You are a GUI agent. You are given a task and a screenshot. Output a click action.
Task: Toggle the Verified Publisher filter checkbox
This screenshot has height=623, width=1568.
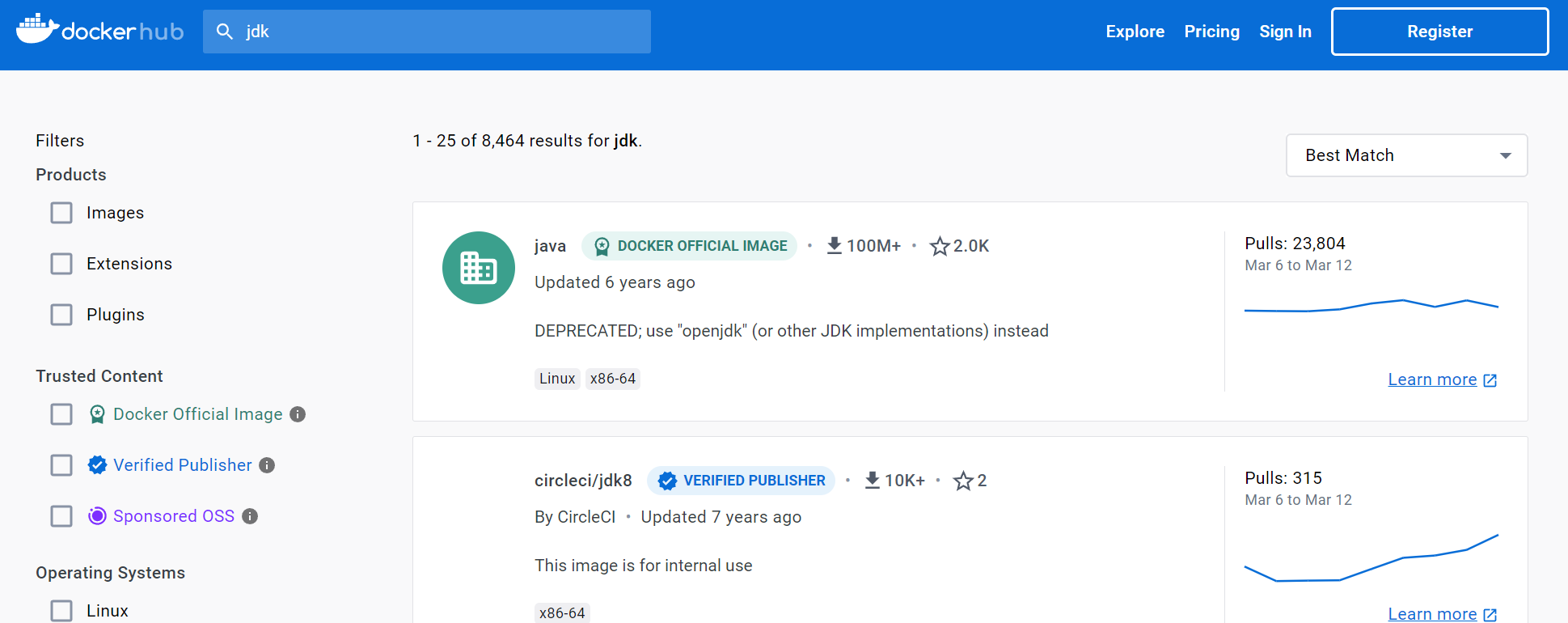pyautogui.click(x=61, y=465)
